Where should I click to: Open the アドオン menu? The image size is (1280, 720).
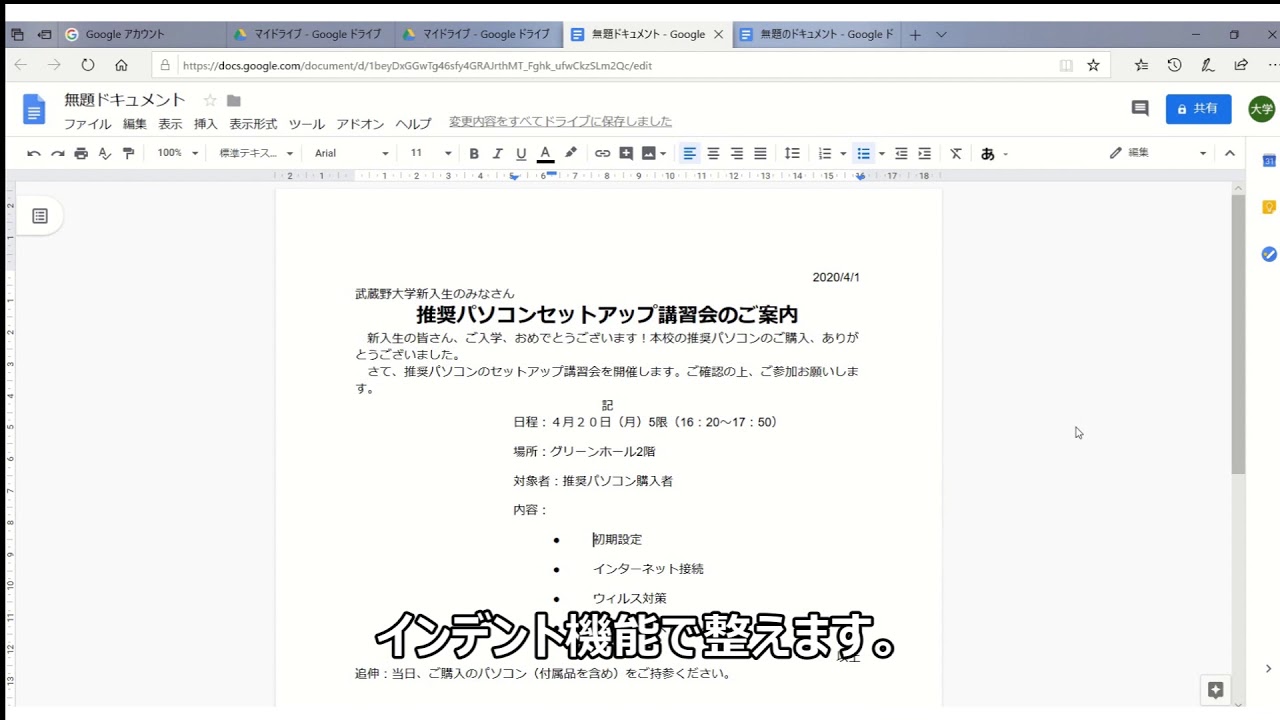(360, 124)
